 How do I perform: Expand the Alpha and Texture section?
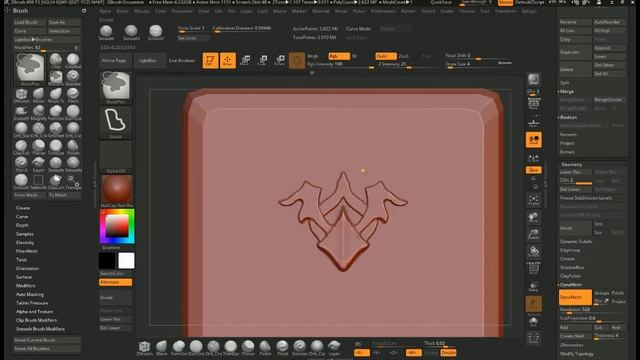pyautogui.click(x=34, y=311)
